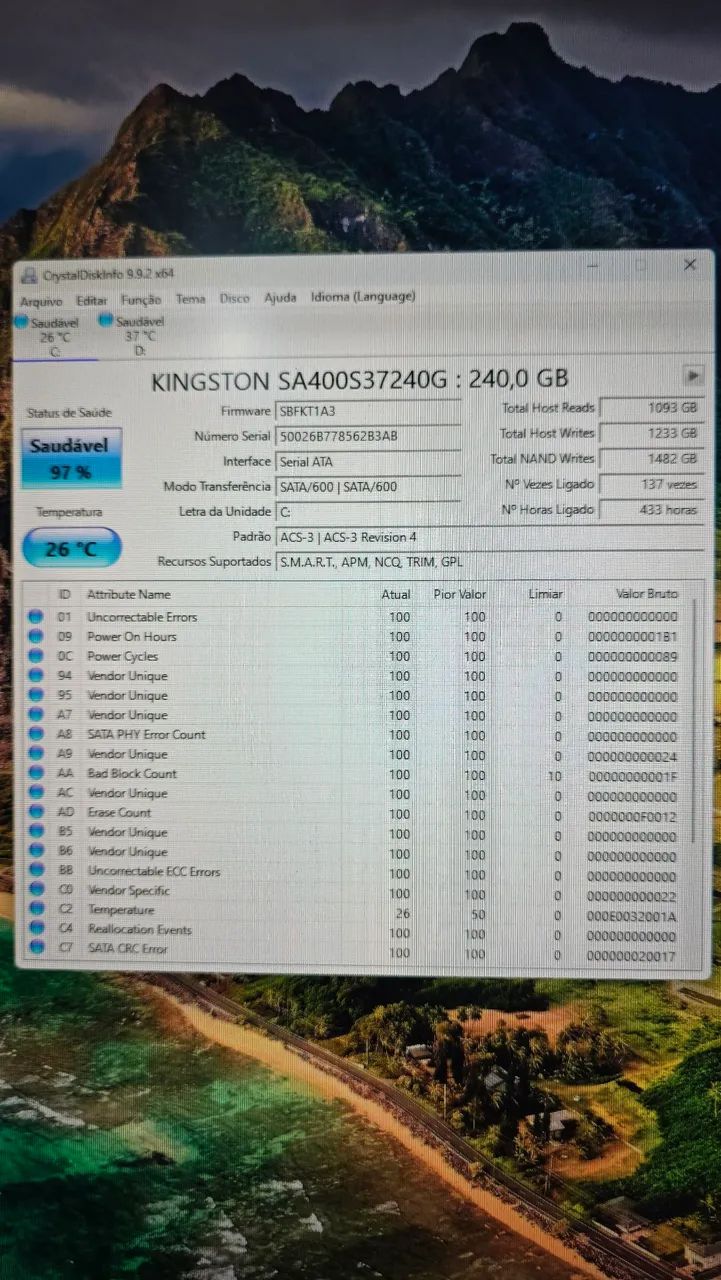Image resolution: width=721 pixels, height=1280 pixels.
Task: Click Total Host Writes value 1233 GB
Action: click(651, 433)
